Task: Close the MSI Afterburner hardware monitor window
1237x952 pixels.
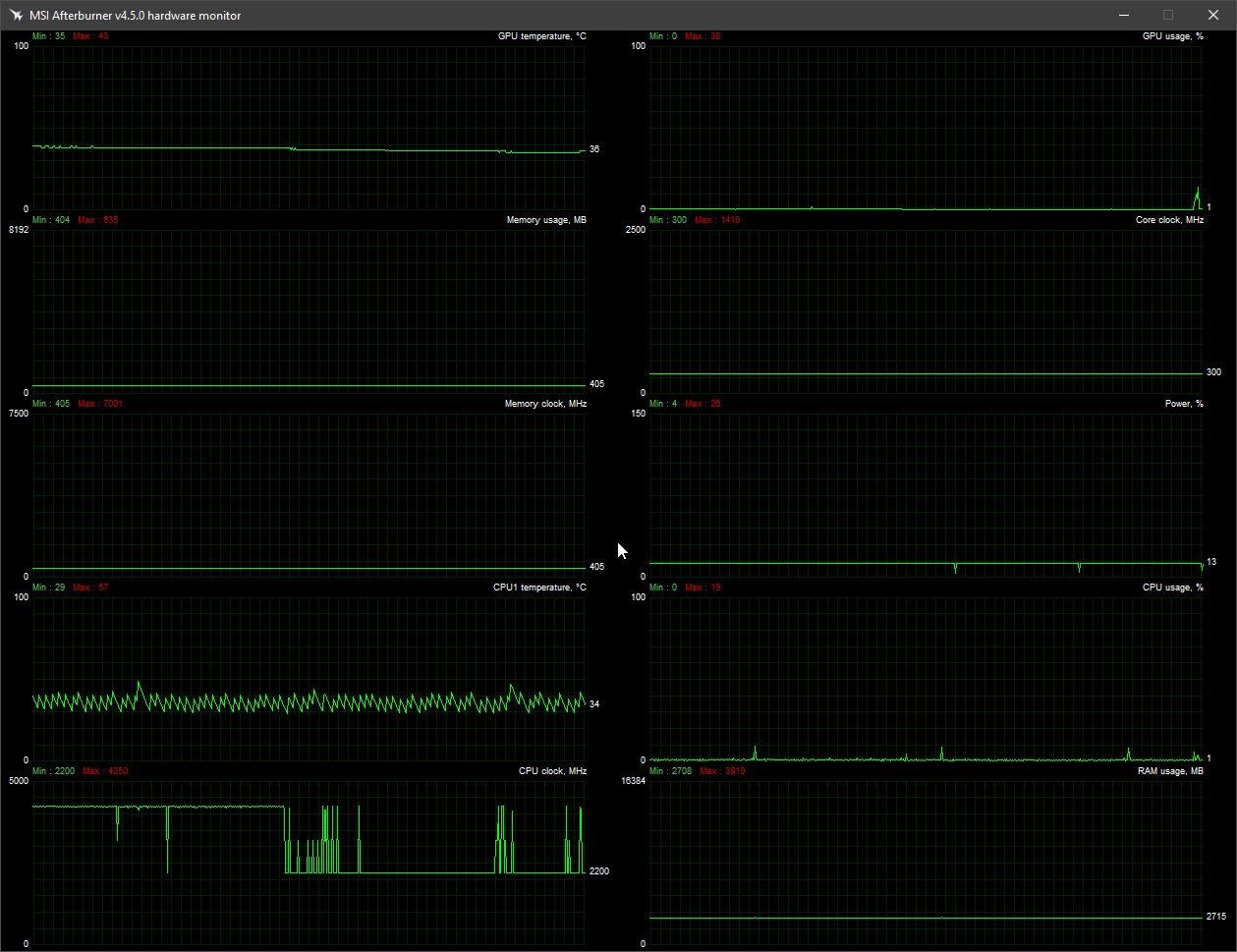Action: coord(1213,15)
